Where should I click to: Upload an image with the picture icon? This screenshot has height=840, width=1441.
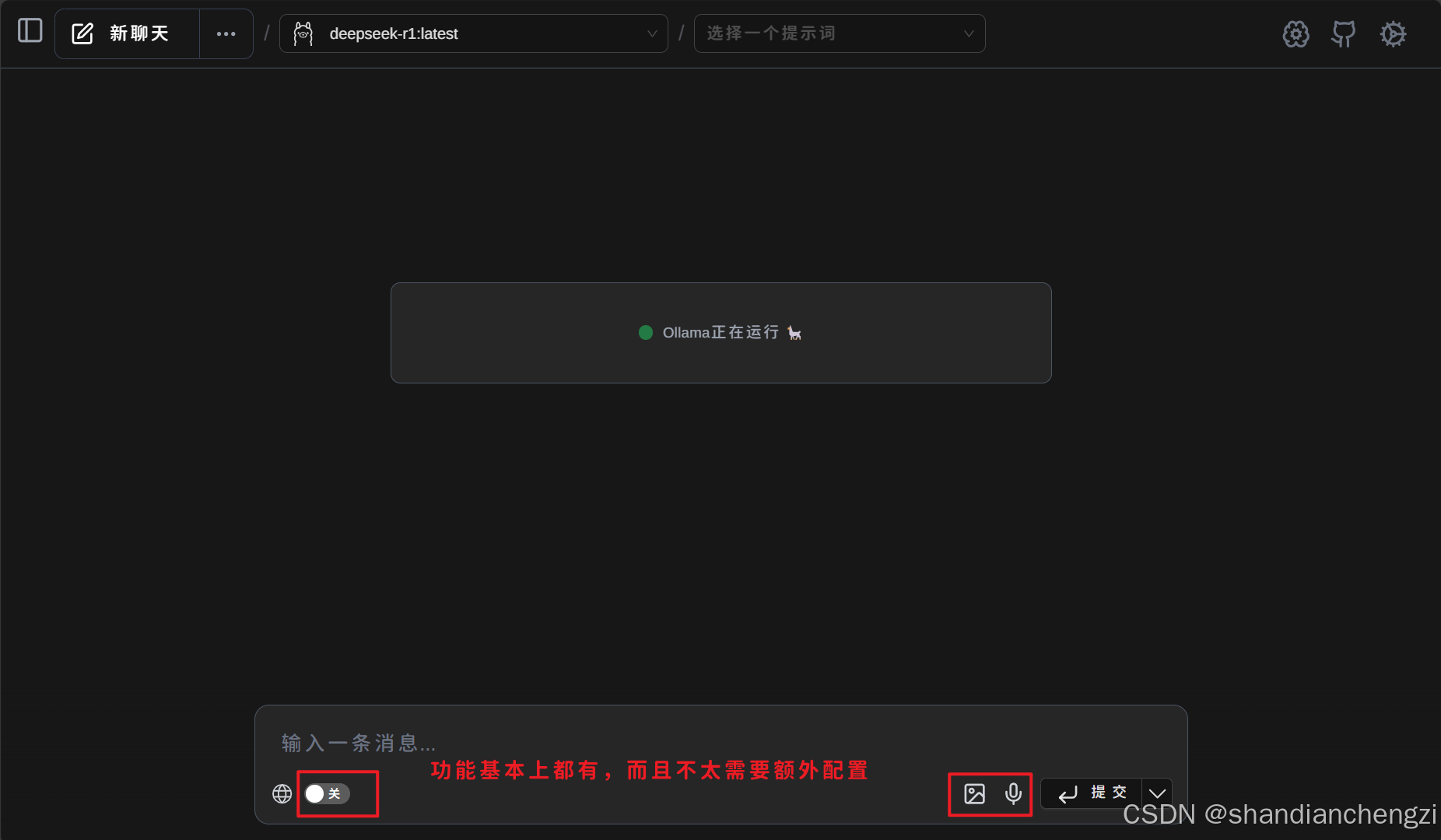[974, 793]
